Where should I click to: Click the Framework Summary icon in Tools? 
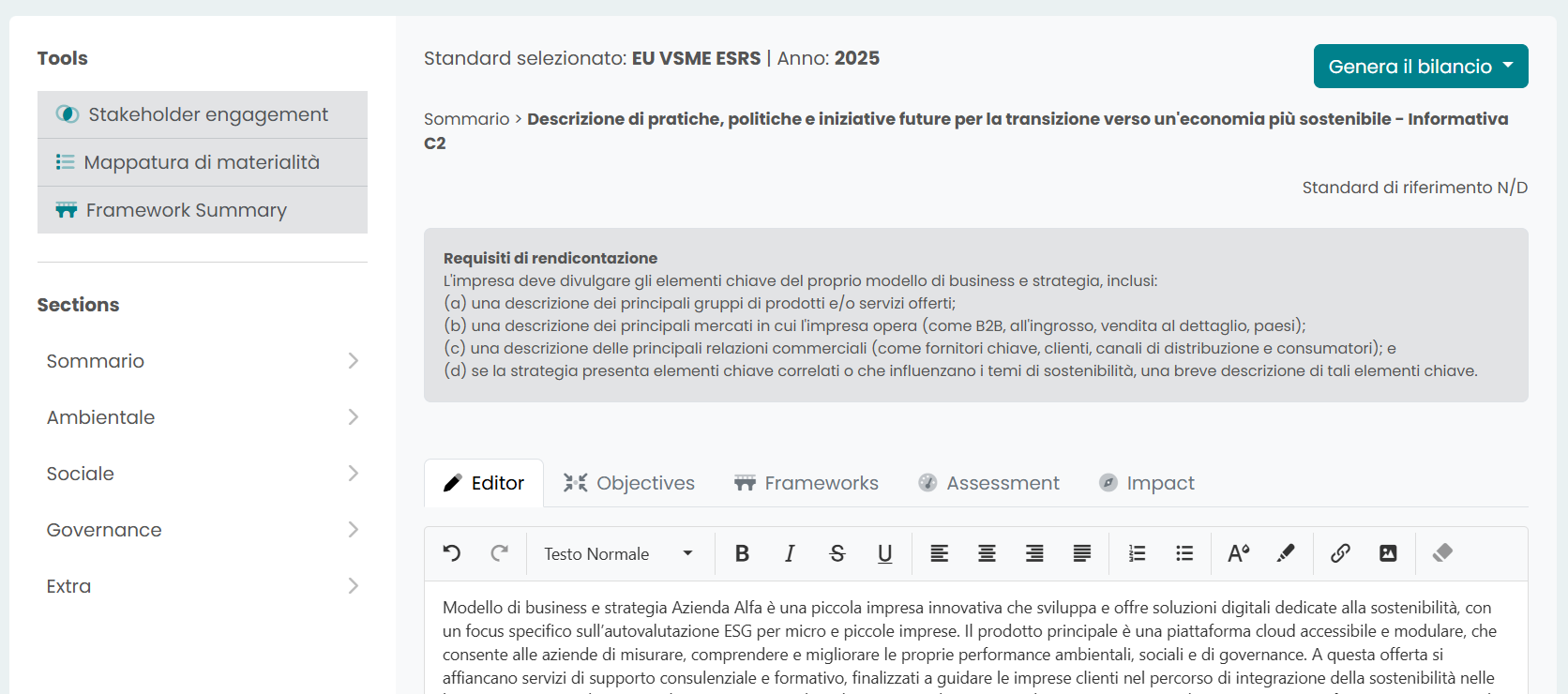click(66, 210)
